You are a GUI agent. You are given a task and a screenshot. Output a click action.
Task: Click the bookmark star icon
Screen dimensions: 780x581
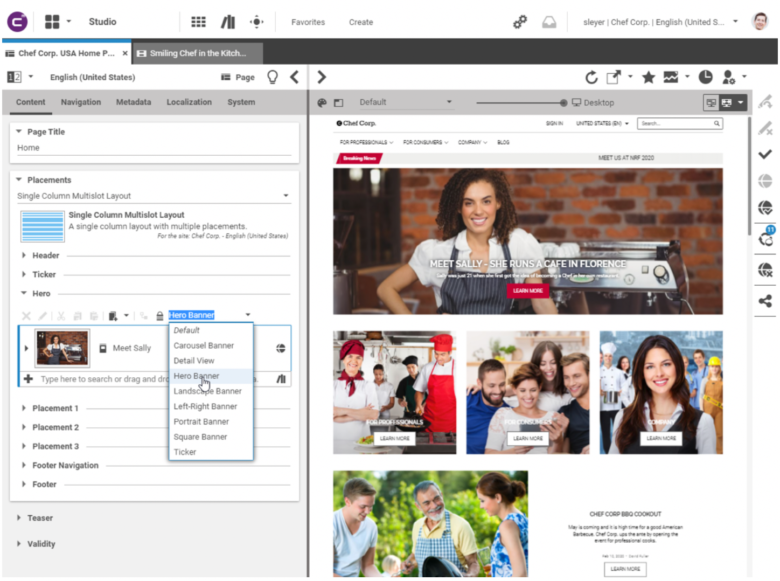648,77
